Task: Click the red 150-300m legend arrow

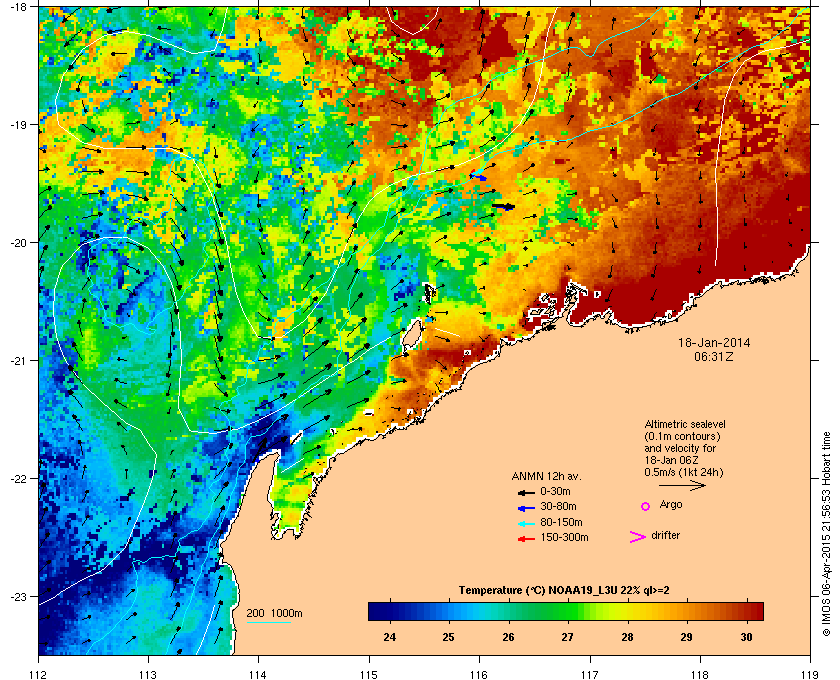Action: pyautogui.click(x=526, y=539)
